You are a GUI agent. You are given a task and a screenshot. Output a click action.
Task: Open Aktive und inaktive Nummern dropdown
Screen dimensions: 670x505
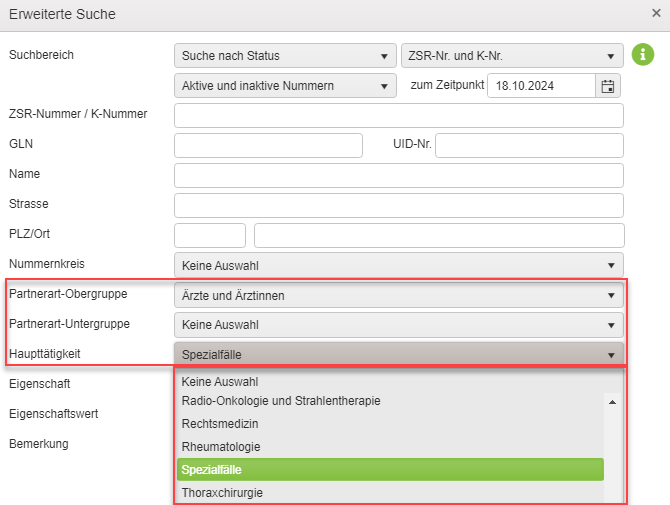click(285, 86)
